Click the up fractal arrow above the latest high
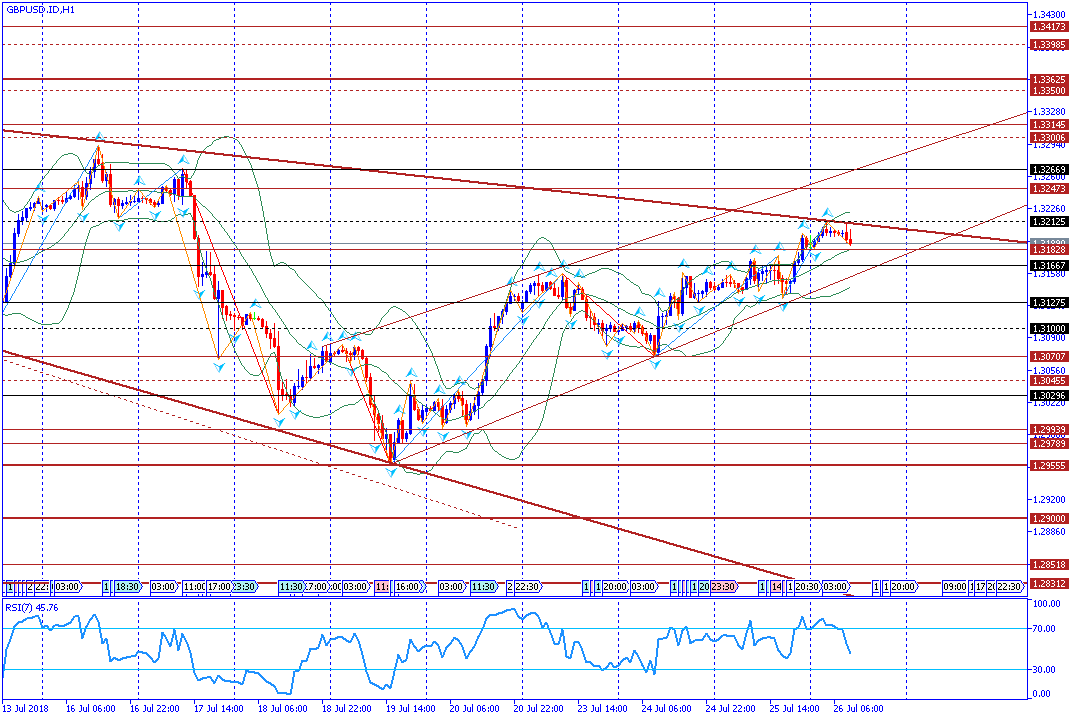This screenshot has width=1080, height=720. pos(827,213)
